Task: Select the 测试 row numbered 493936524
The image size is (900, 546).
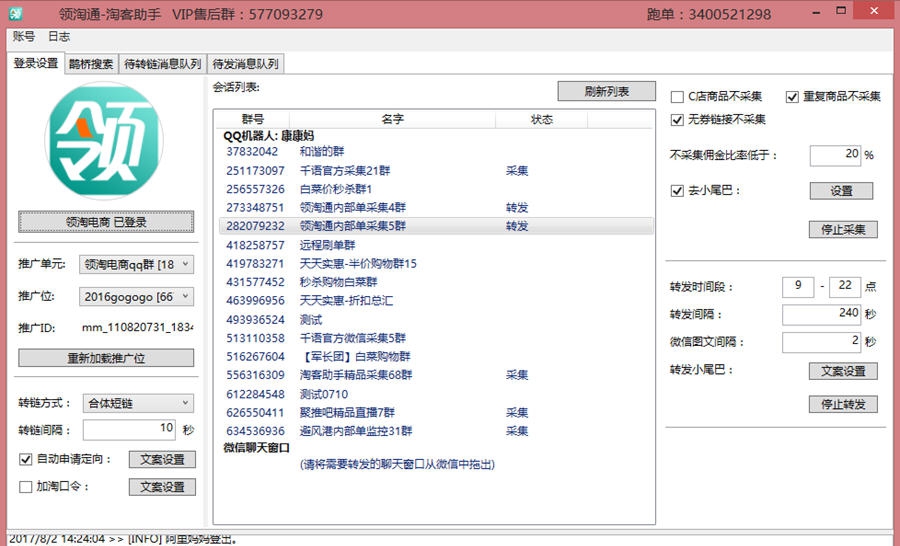Action: point(436,319)
